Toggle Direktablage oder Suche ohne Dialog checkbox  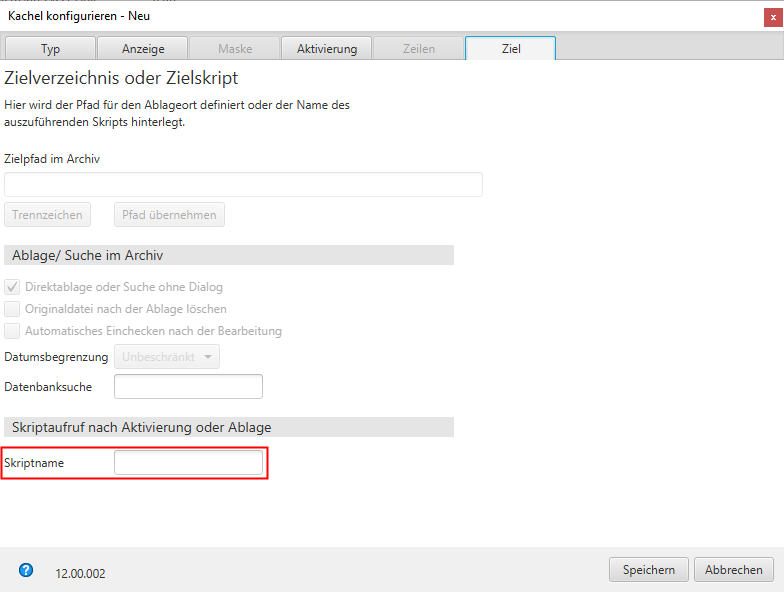pyautogui.click(x=13, y=287)
